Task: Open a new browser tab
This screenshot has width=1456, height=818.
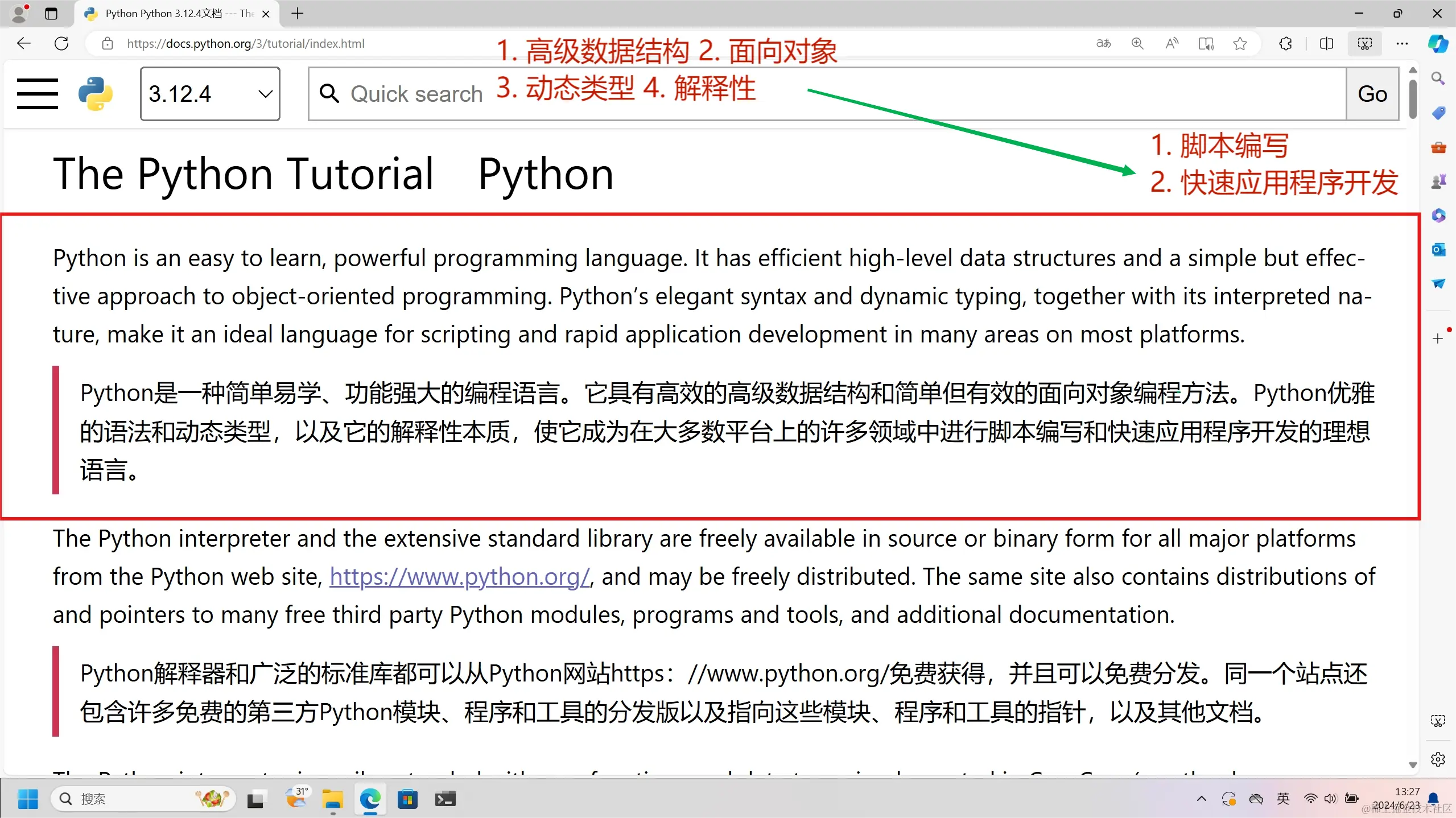Action: 297,14
